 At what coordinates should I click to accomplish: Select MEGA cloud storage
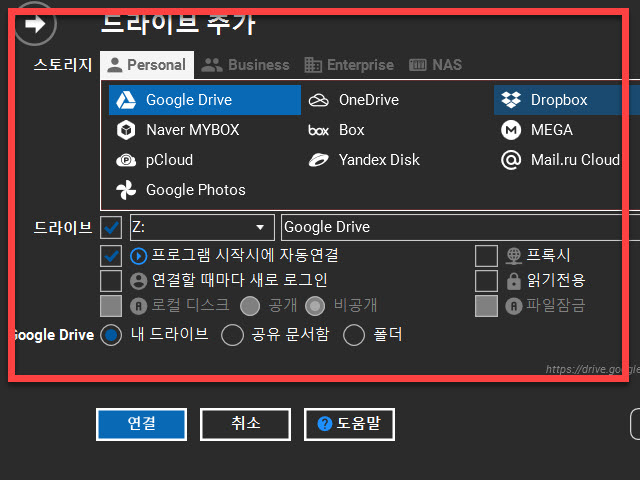[x=537, y=130]
